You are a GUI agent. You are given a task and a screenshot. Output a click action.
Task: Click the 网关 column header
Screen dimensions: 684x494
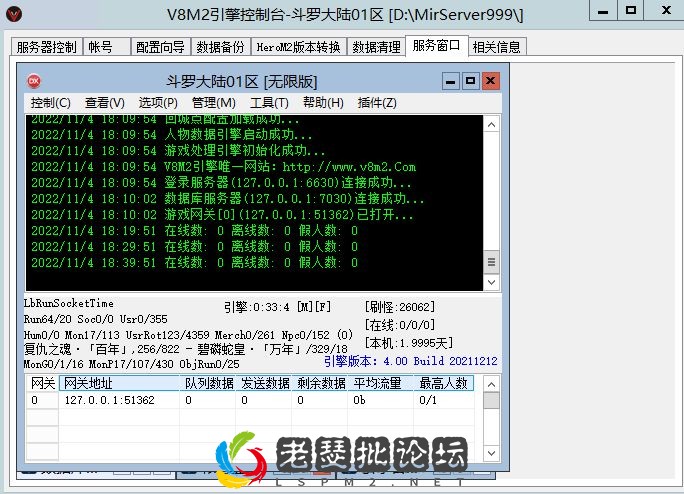pyautogui.click(x=42, y=384)
